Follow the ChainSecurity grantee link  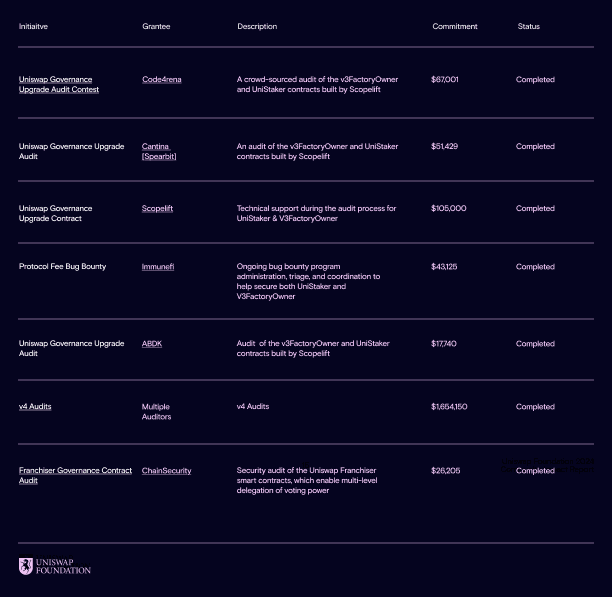(166, 470)
